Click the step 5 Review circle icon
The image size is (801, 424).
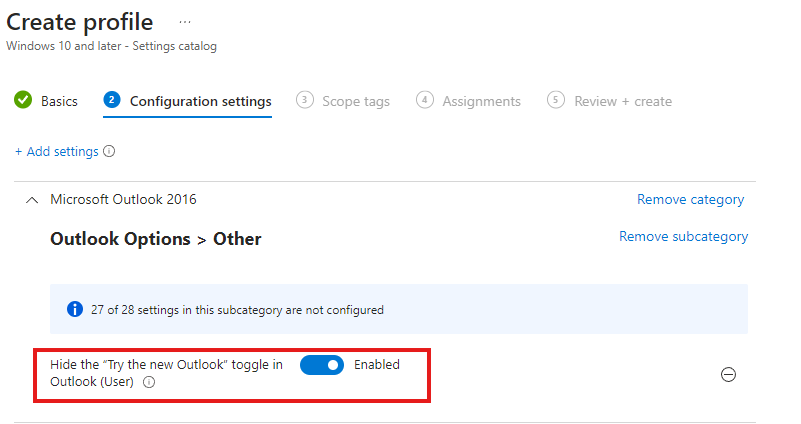[x=556, y=100]
